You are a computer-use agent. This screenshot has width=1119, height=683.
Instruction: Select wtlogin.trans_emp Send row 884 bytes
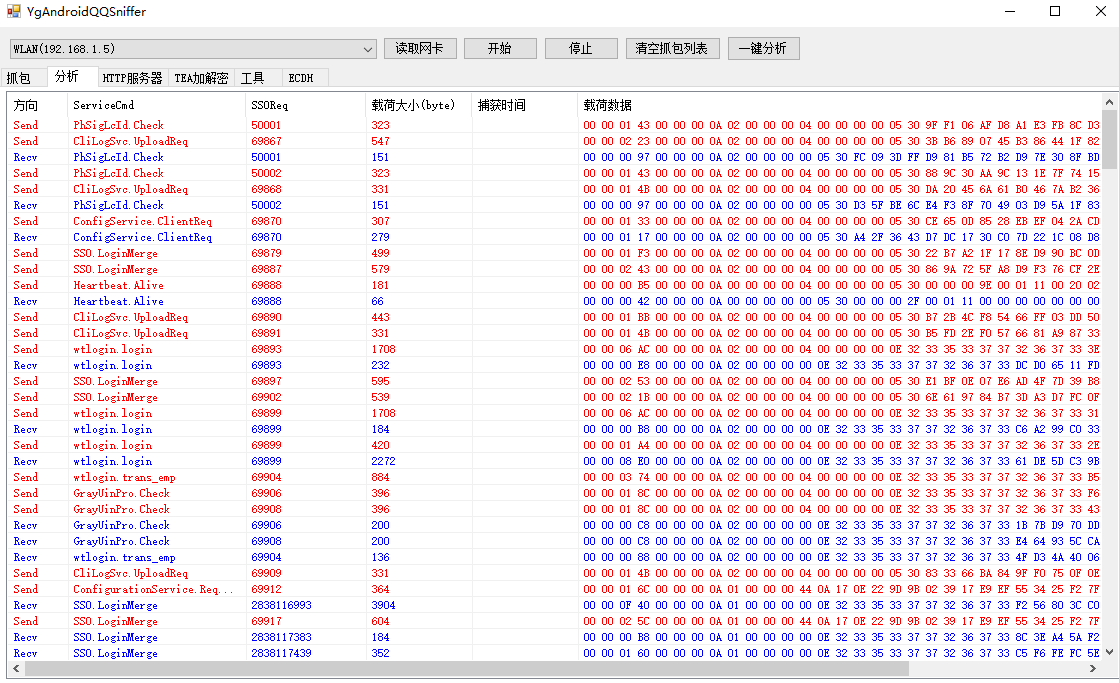click(x=555, y=477)
